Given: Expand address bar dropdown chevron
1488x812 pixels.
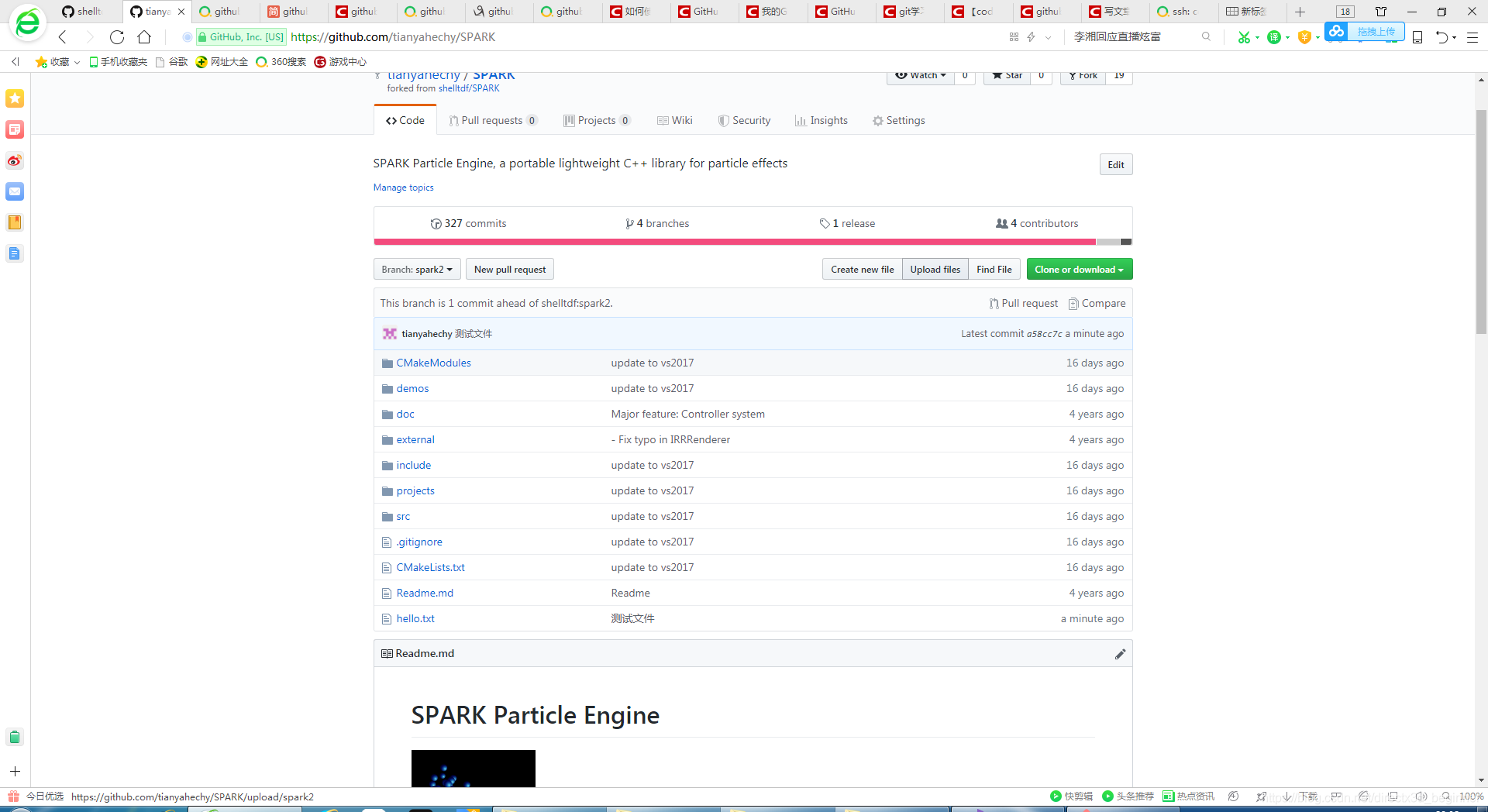Looking at the screenshot, I should pos(1048,36).
